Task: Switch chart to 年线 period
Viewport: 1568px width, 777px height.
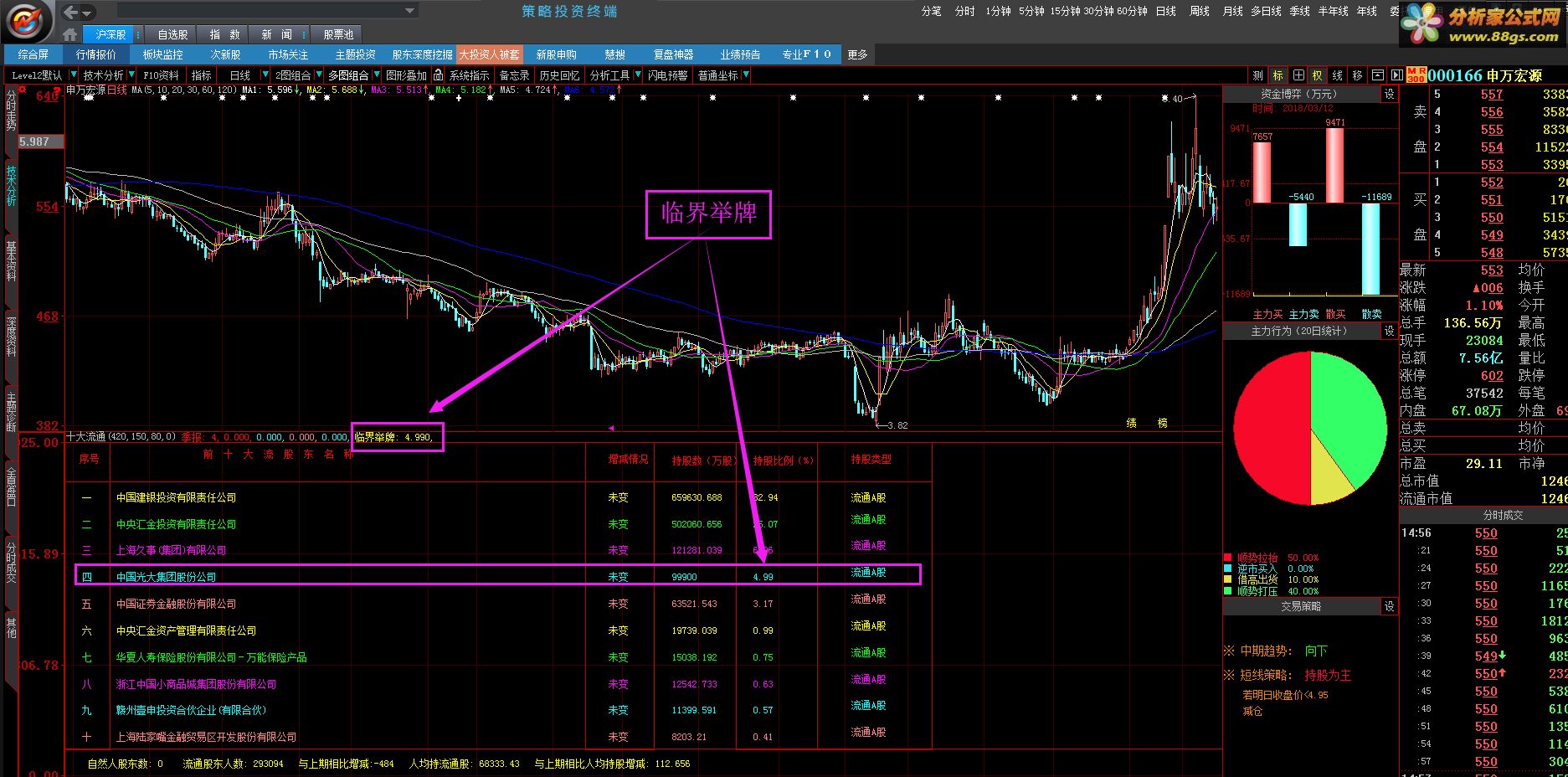Action: click(1367, 11)
